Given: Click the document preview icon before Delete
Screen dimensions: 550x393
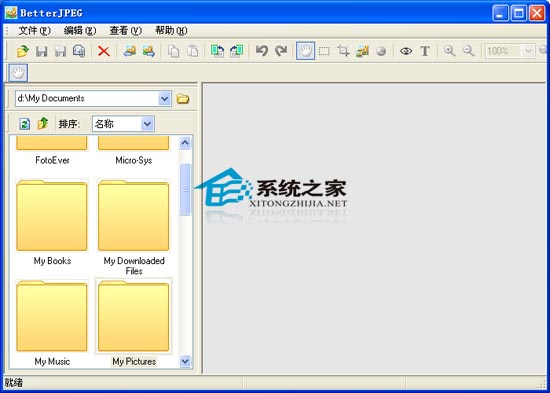Looking at the screenshot, I should pyautogui.click(x=79, y=51).
